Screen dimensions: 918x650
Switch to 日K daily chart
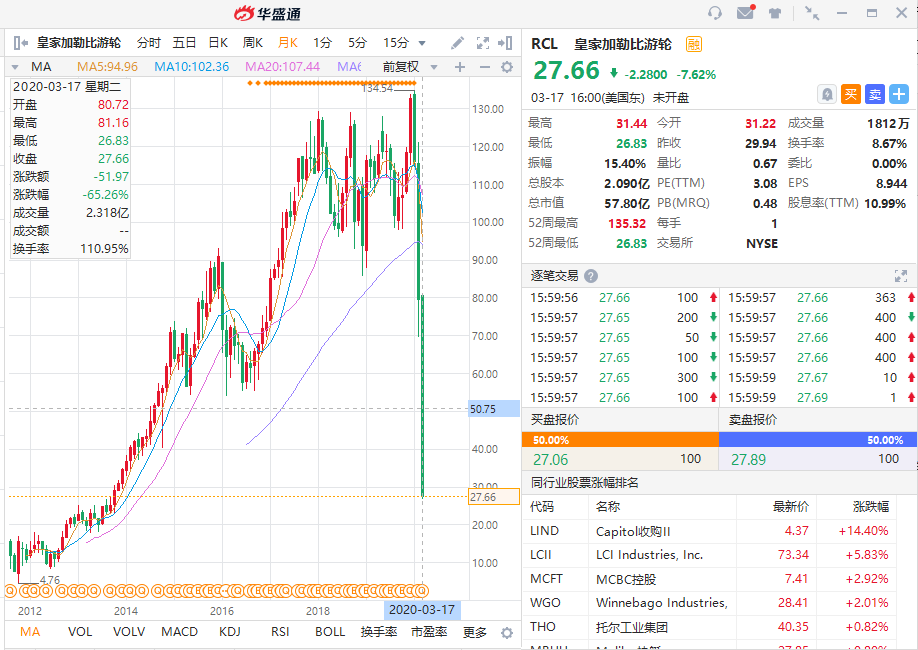click(218, 43)
